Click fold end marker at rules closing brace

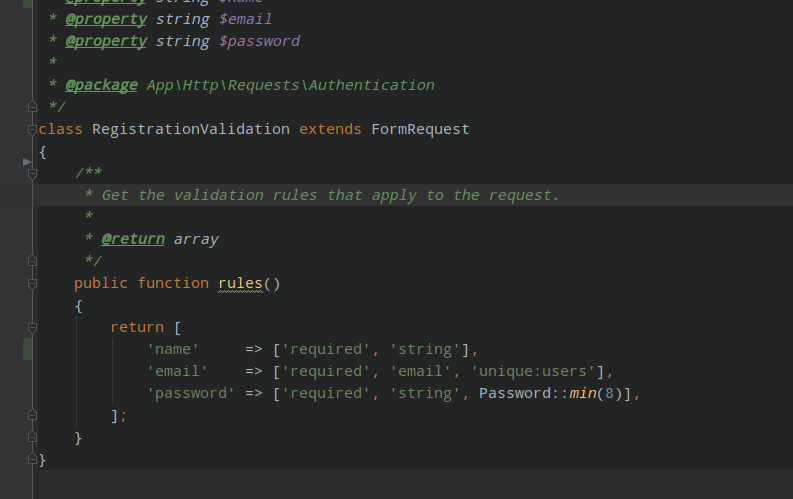pyautogui.click(x=32, y=437)
